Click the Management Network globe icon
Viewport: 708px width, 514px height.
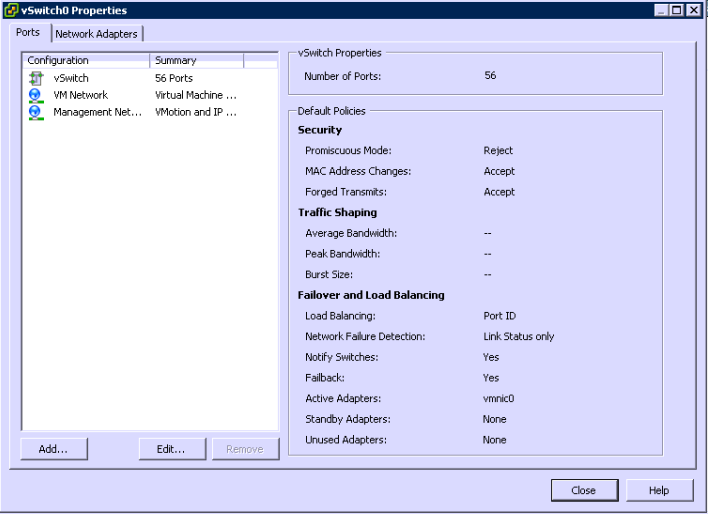[36, 112]
